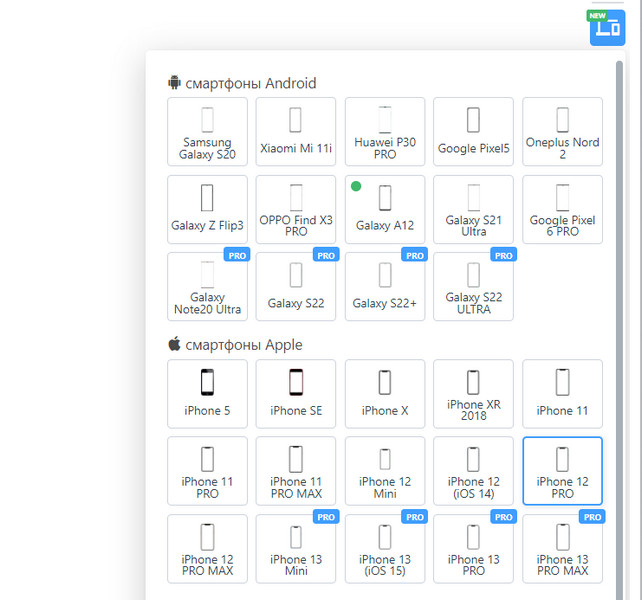Choose the iPhone 11 device

(562, 394)
